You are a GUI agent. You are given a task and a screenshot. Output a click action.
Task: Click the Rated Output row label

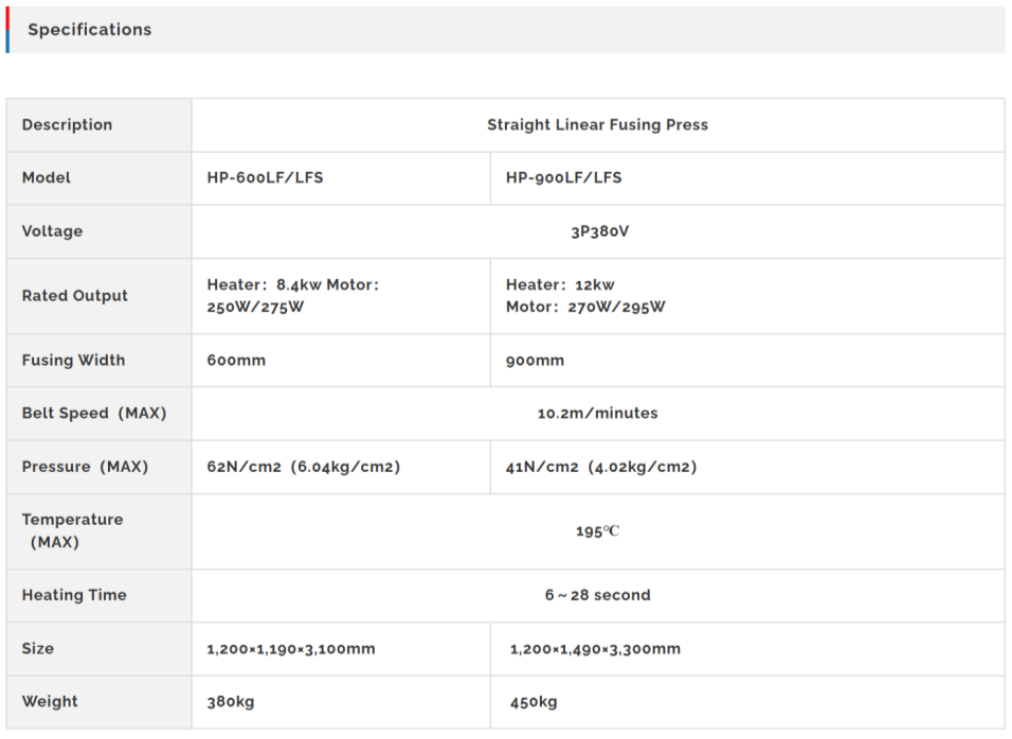tap(75, 296)
